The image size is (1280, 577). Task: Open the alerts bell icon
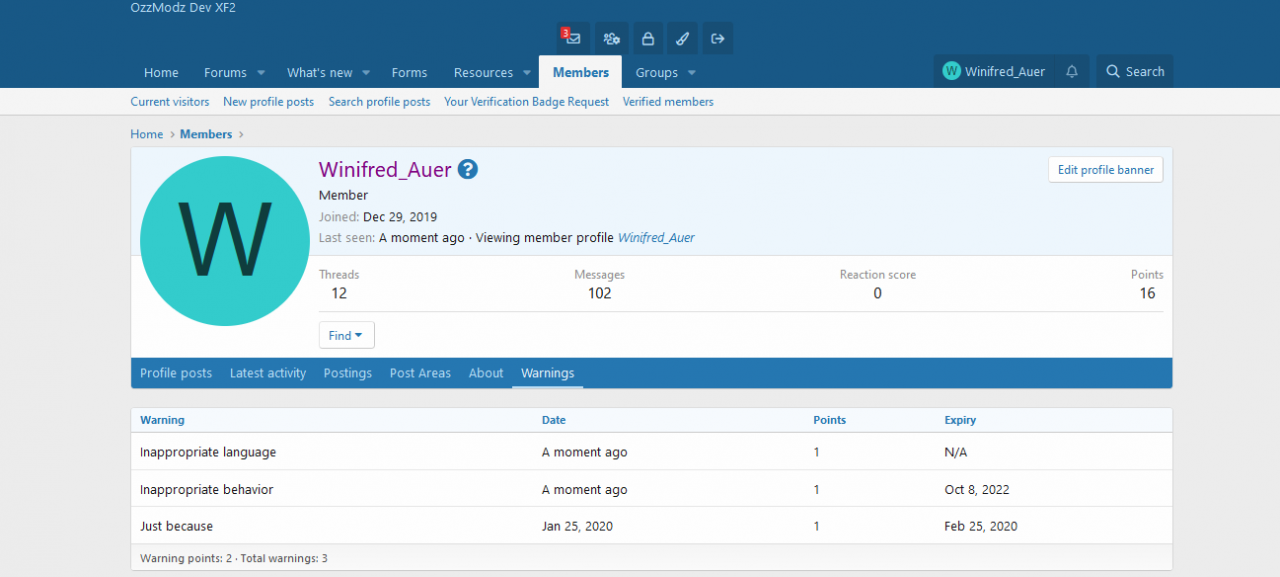1072,72
